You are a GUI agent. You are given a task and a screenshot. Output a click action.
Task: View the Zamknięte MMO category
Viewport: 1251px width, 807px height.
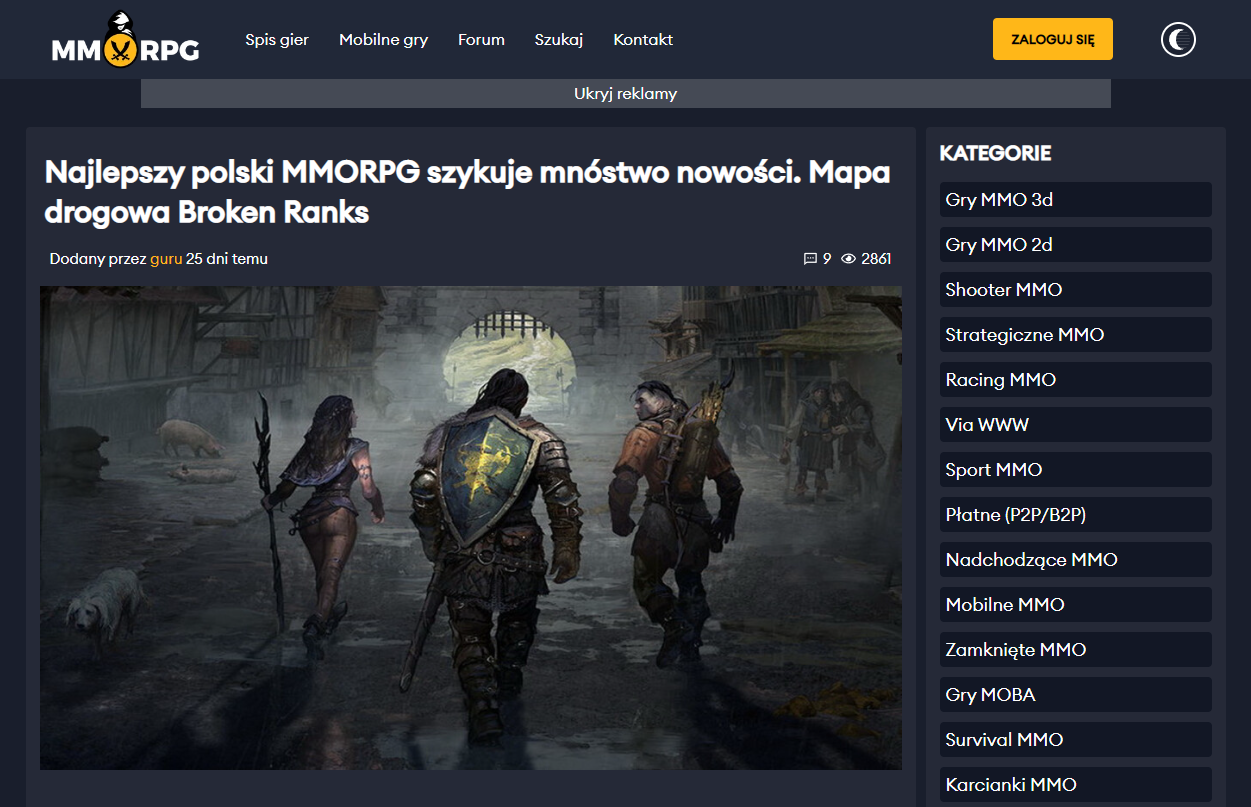point(1075,650)
